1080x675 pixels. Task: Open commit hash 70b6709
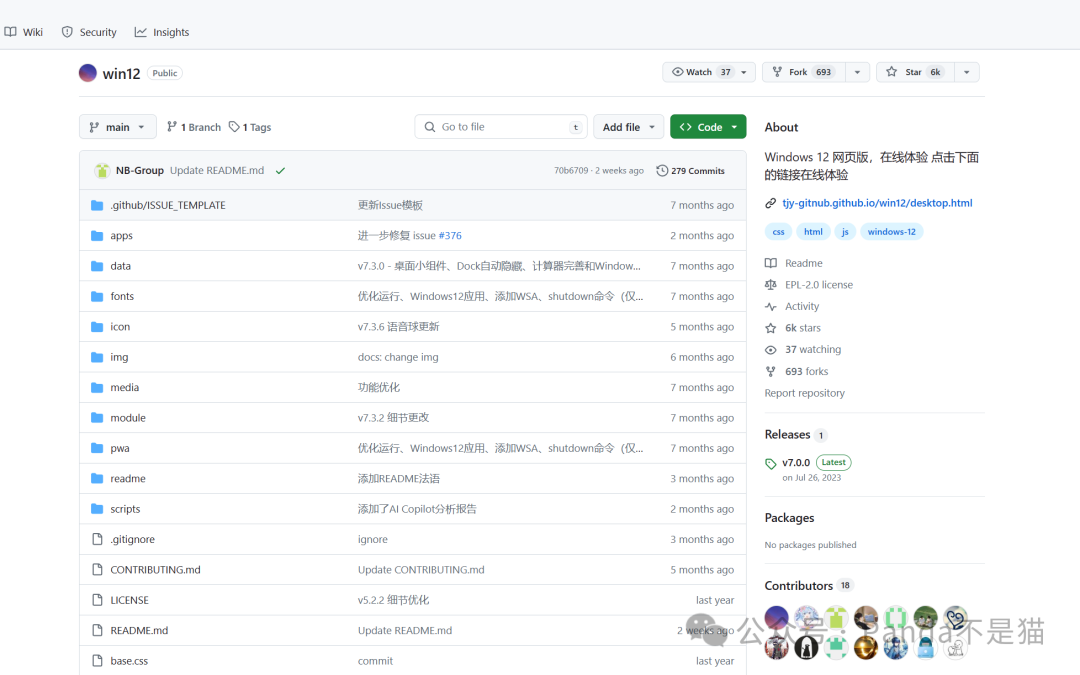[571, 171]
